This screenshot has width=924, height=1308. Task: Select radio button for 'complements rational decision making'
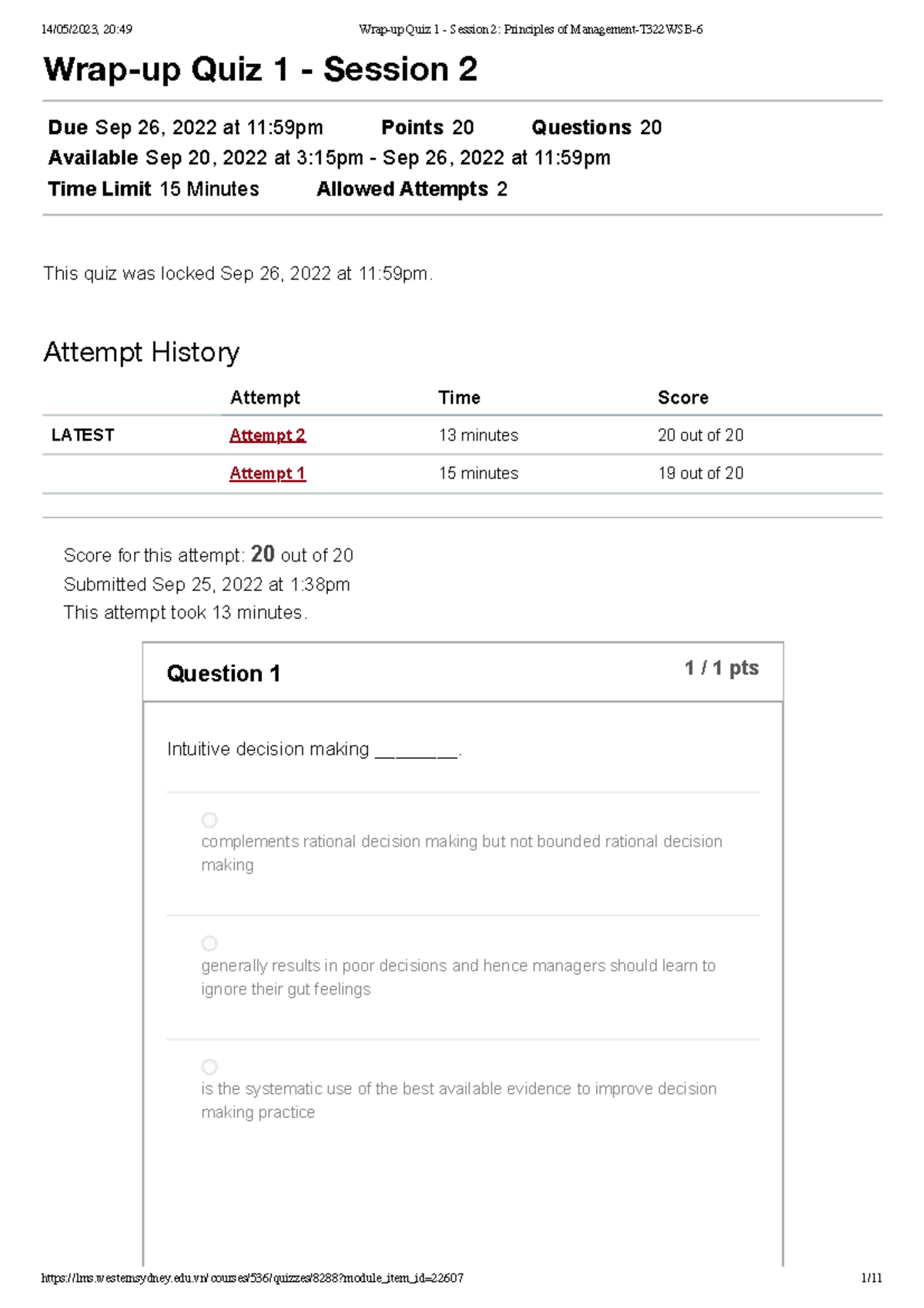click(x=209, y=820)
